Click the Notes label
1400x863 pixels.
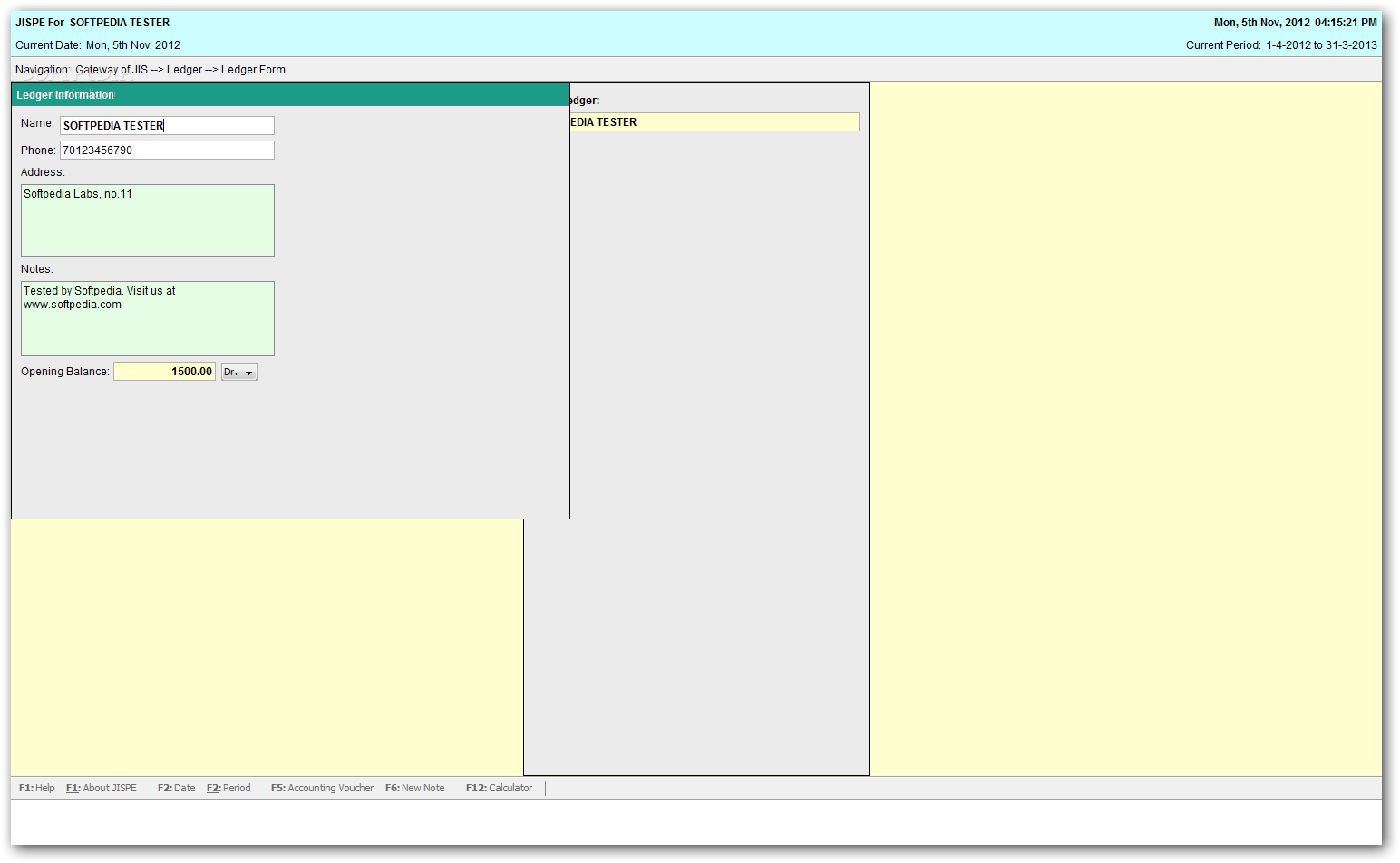[37, 269]
